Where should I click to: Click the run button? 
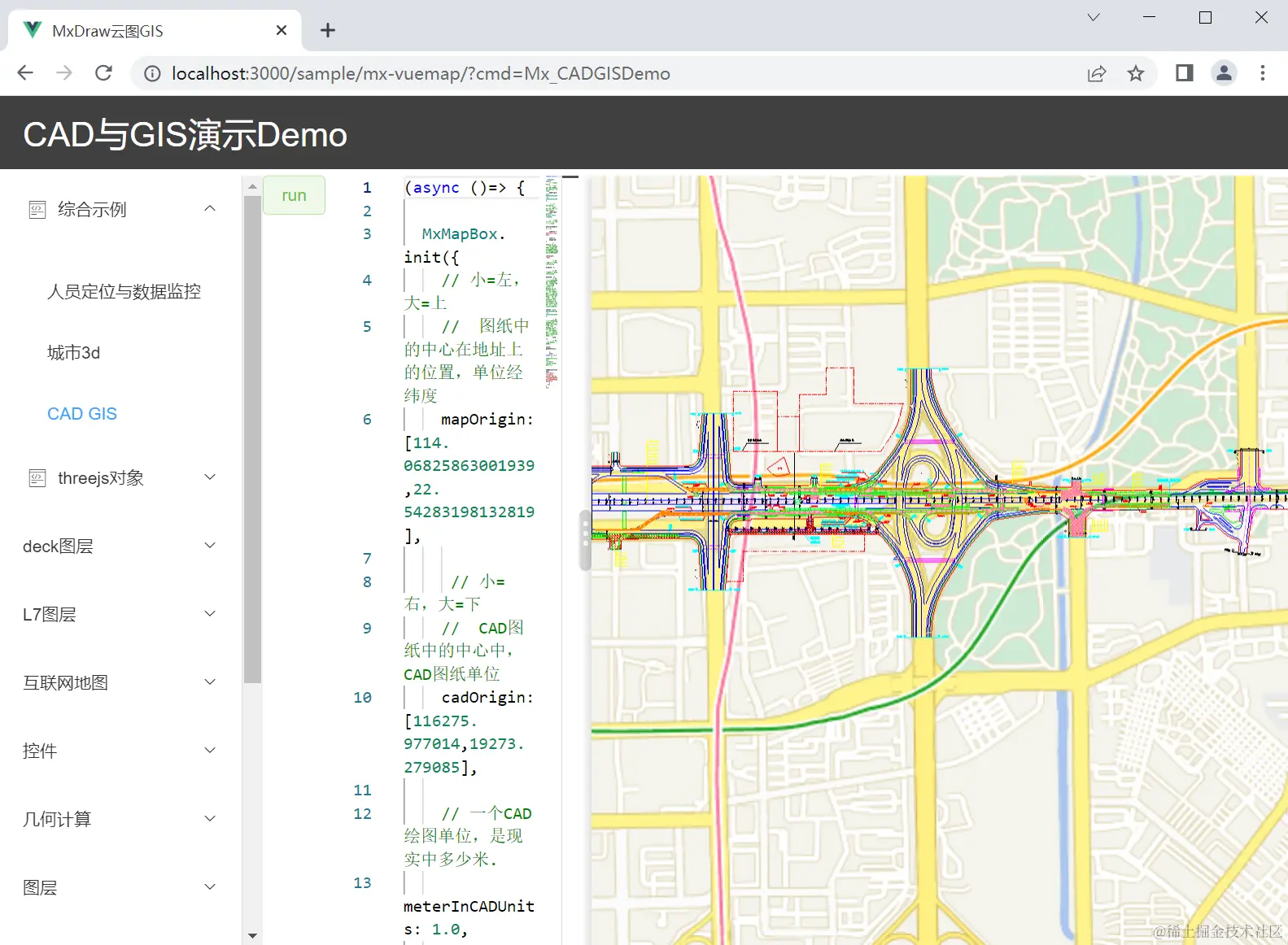pos(294,195)
